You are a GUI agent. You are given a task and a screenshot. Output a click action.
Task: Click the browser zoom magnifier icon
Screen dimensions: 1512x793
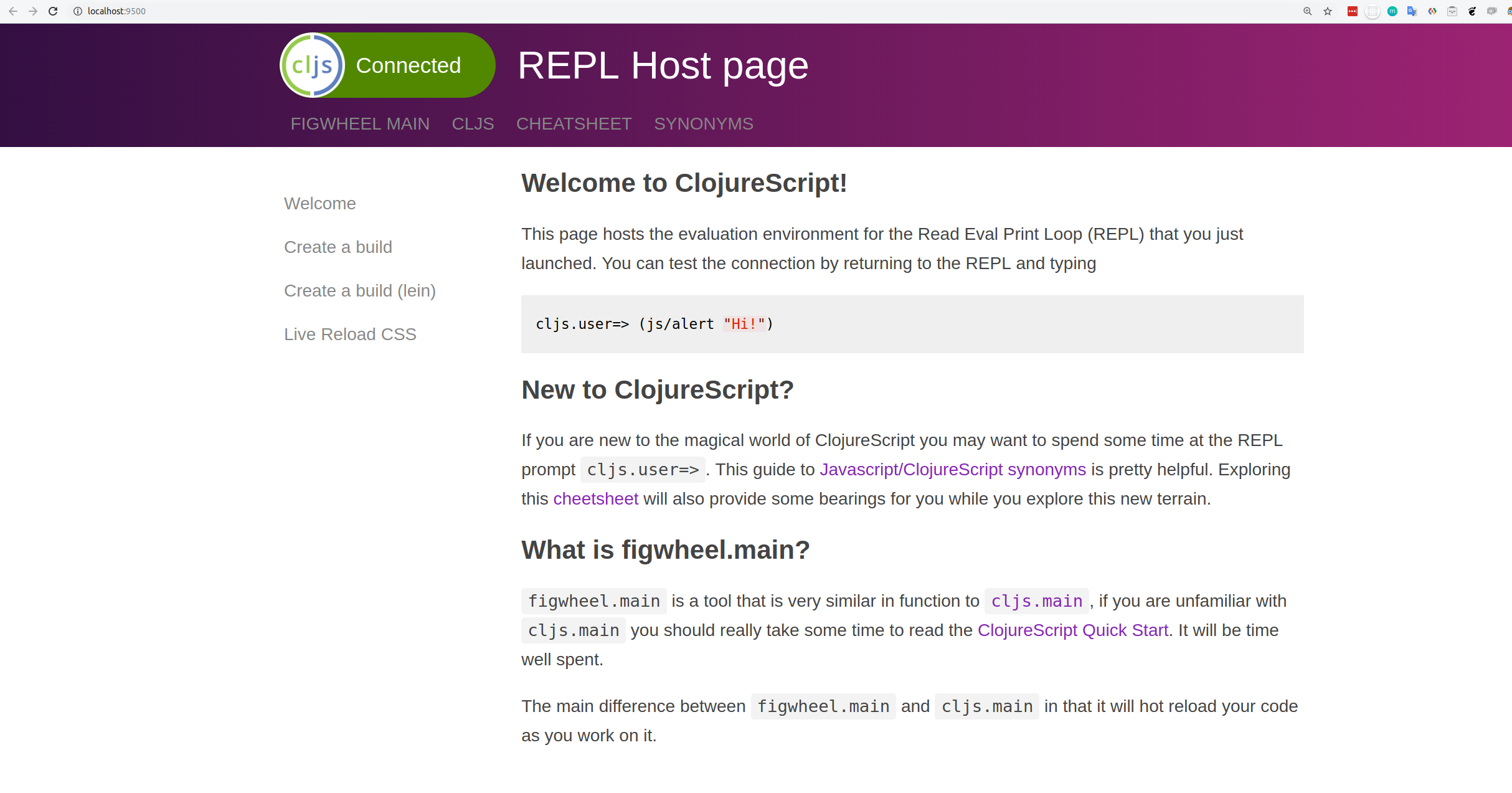click(x=1307, y=11)
